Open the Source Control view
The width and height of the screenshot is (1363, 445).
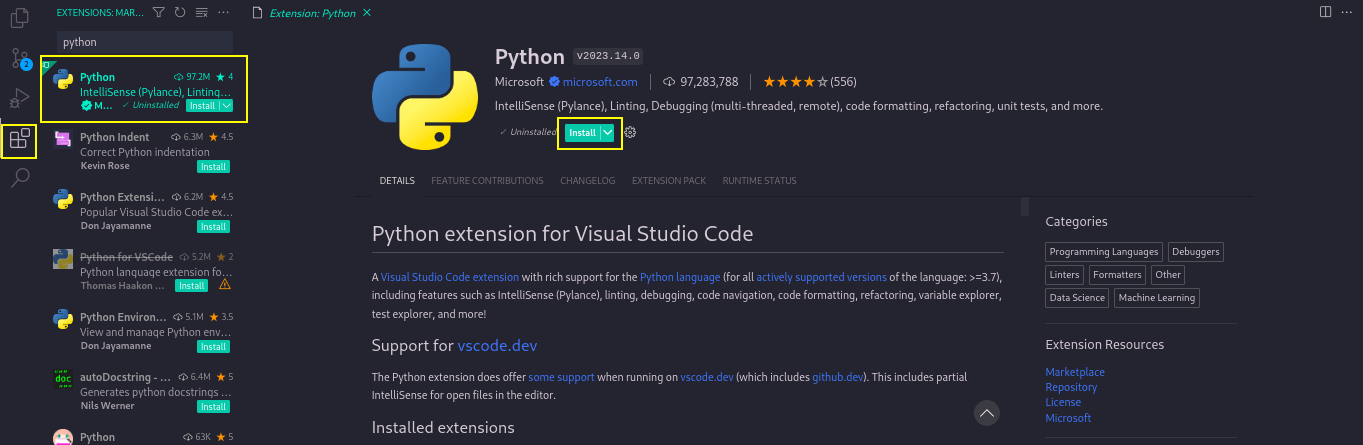tap(19, 58)
